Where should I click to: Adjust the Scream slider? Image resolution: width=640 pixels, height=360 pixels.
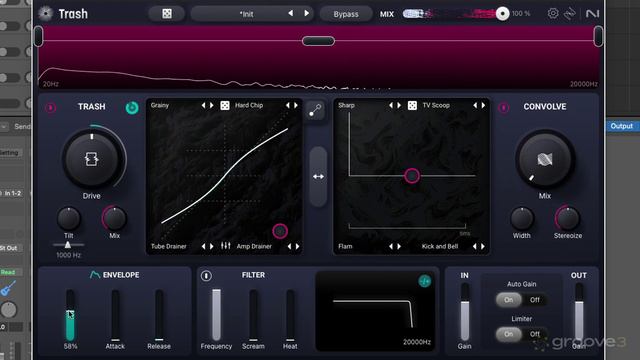[253, 315]
